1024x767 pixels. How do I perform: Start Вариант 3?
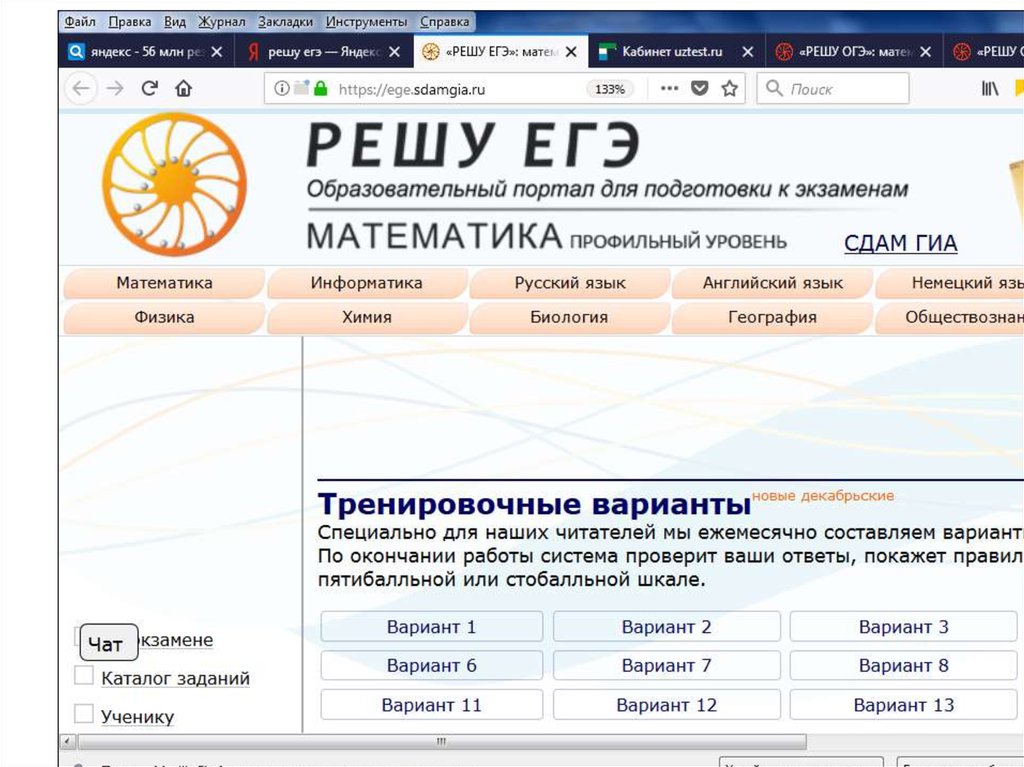click(904, 627)
